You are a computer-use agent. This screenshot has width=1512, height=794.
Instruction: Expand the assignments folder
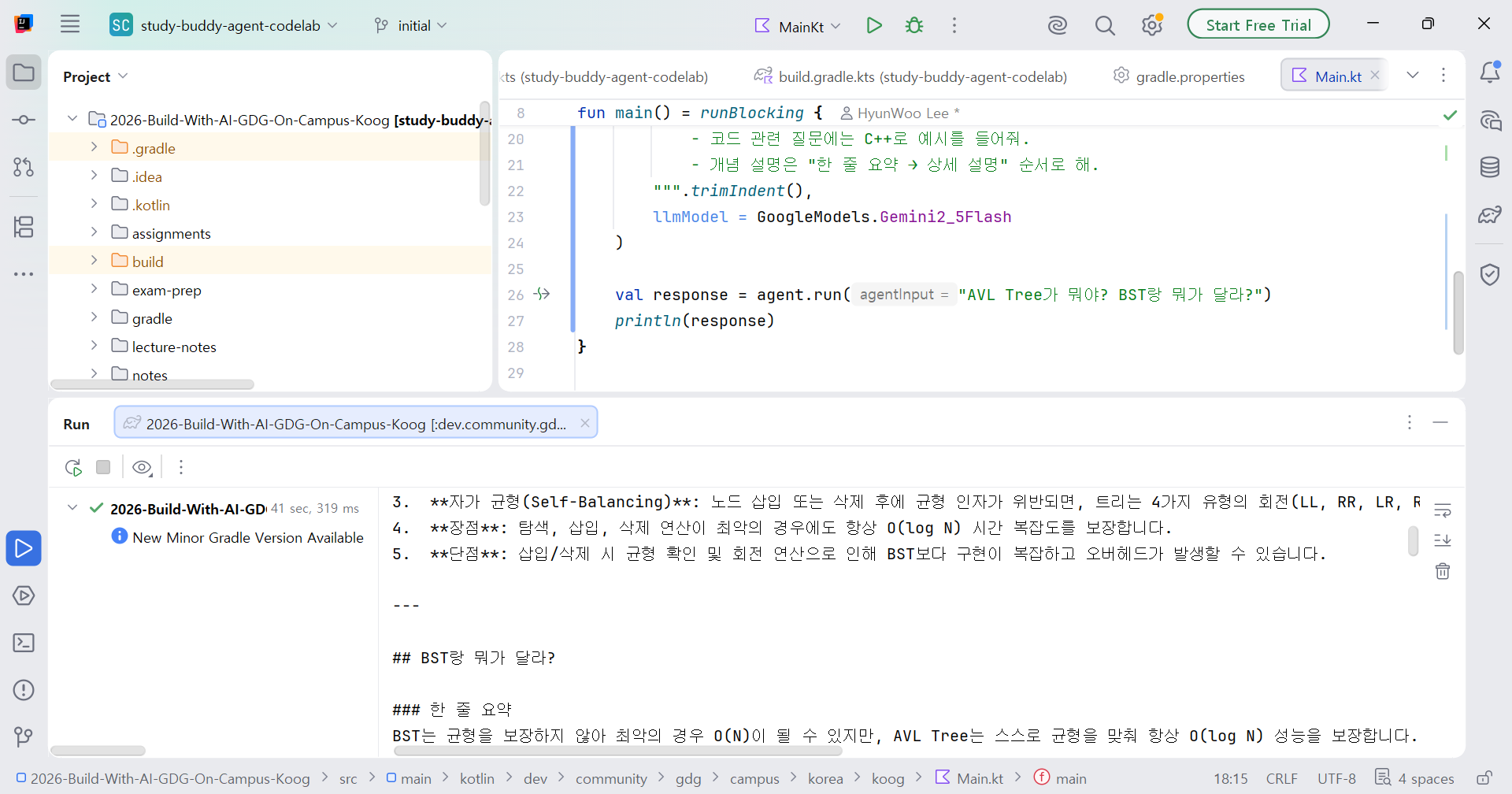click(94, 232)
